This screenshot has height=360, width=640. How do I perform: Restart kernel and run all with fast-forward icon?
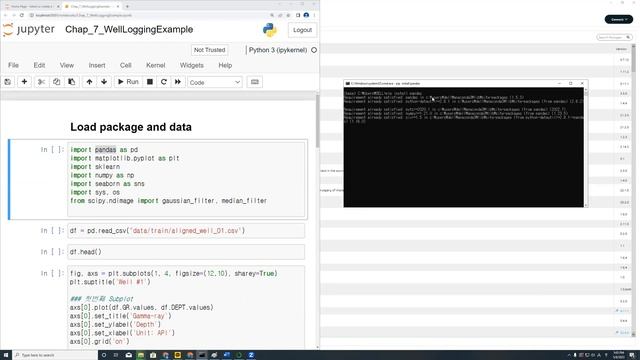pos(178,82)
